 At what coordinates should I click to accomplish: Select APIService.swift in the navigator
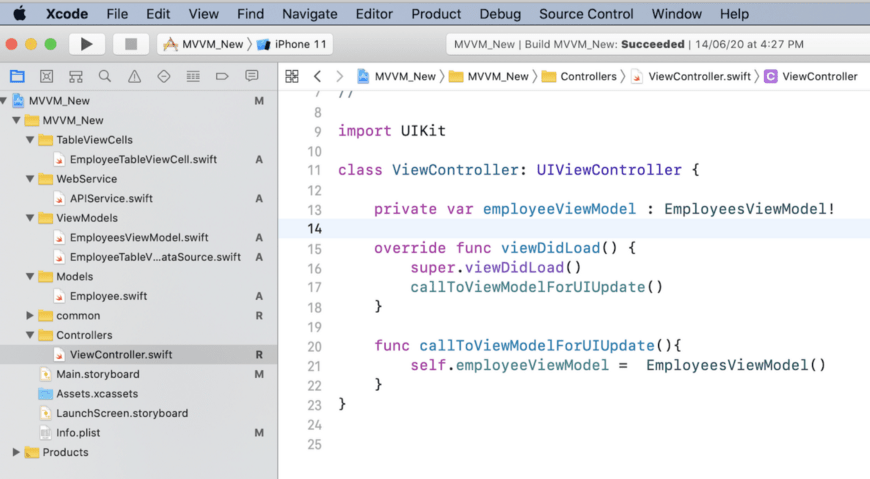point(111,198)
